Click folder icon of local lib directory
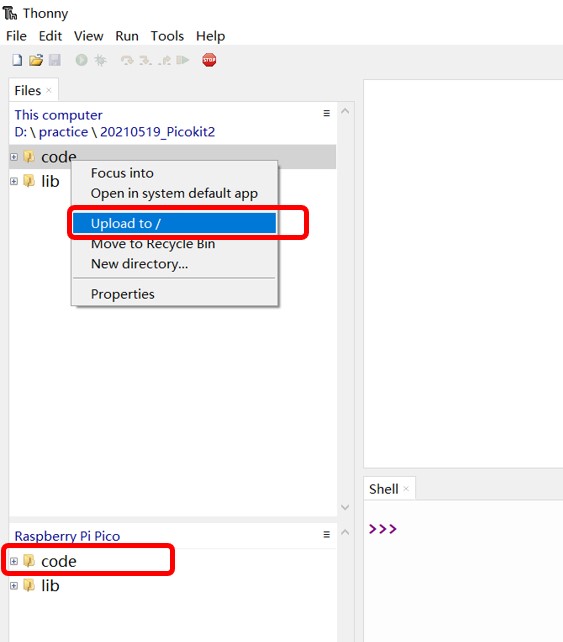The width and height of the screenshot is (563, 642). [29, 181]
